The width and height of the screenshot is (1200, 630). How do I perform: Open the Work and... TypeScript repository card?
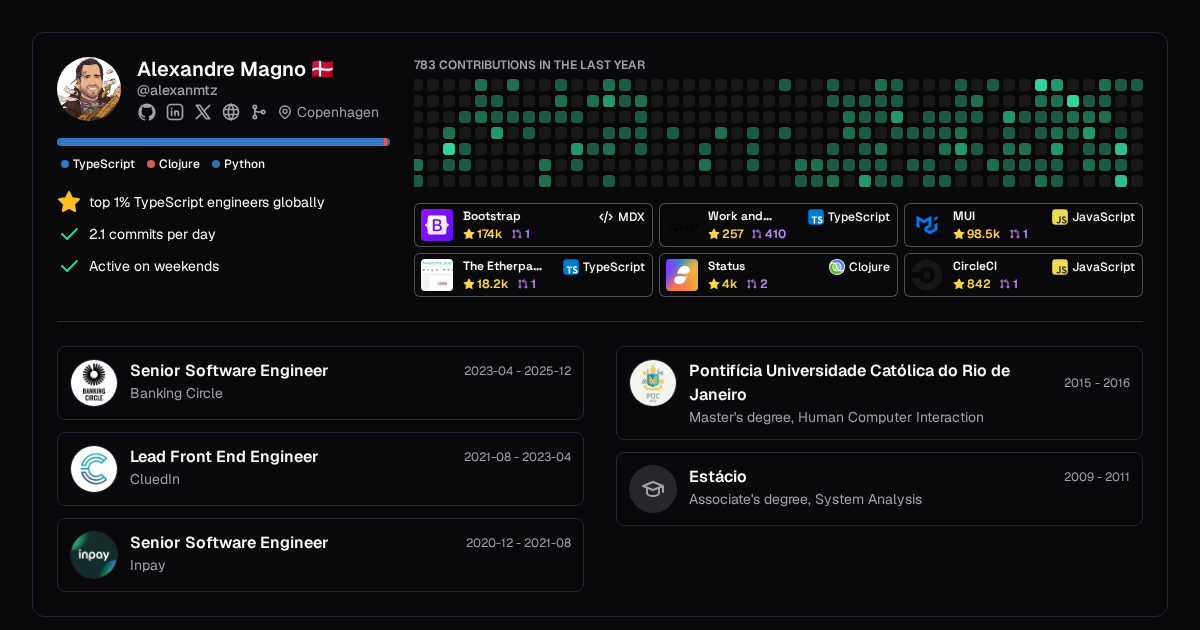778,225
